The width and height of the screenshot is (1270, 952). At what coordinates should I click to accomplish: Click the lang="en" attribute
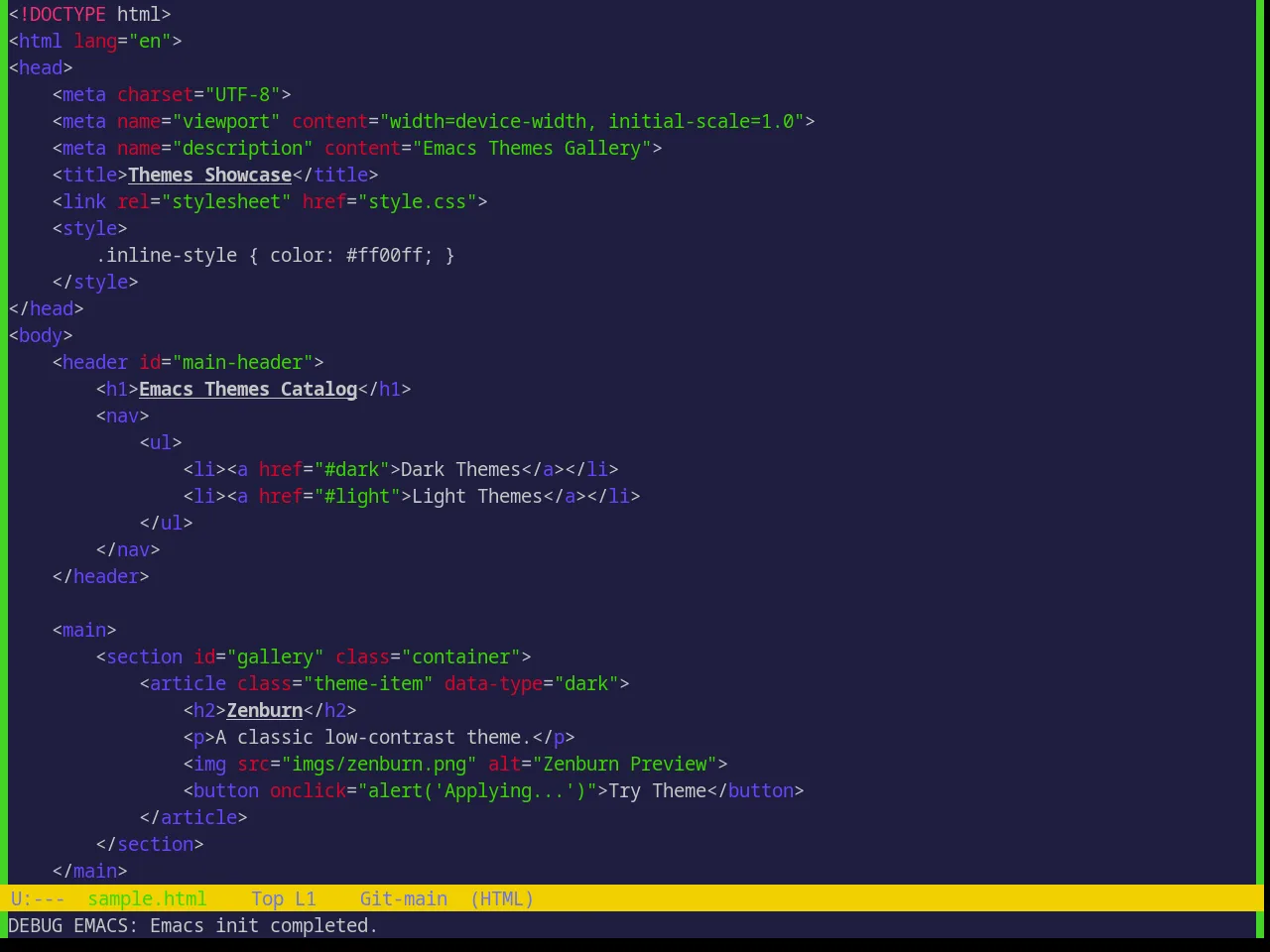coord(122,41)
